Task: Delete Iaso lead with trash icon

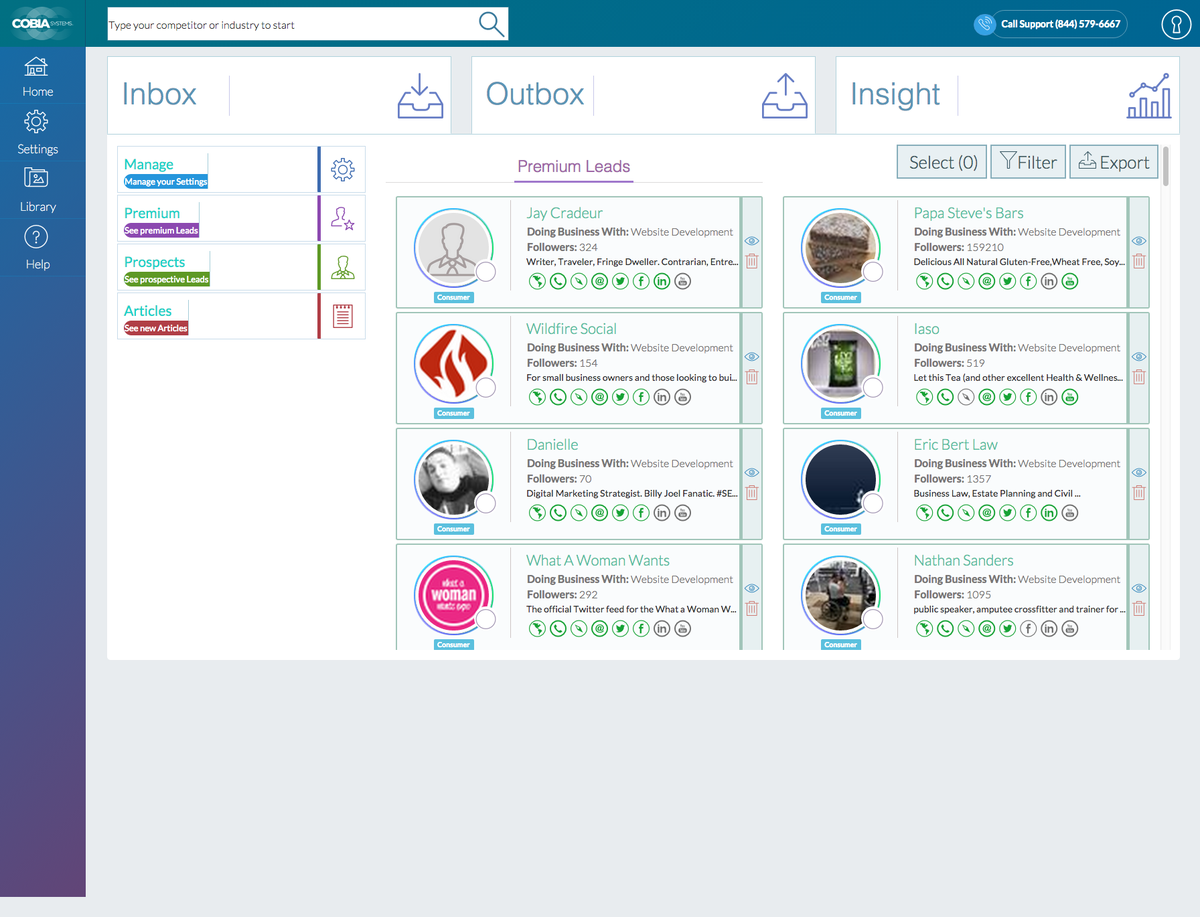Action: coord(1139,377)
